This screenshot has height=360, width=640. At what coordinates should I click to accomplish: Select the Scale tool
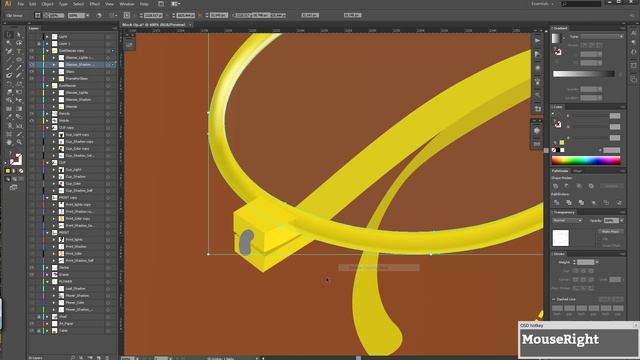click(x=19, y=84)
